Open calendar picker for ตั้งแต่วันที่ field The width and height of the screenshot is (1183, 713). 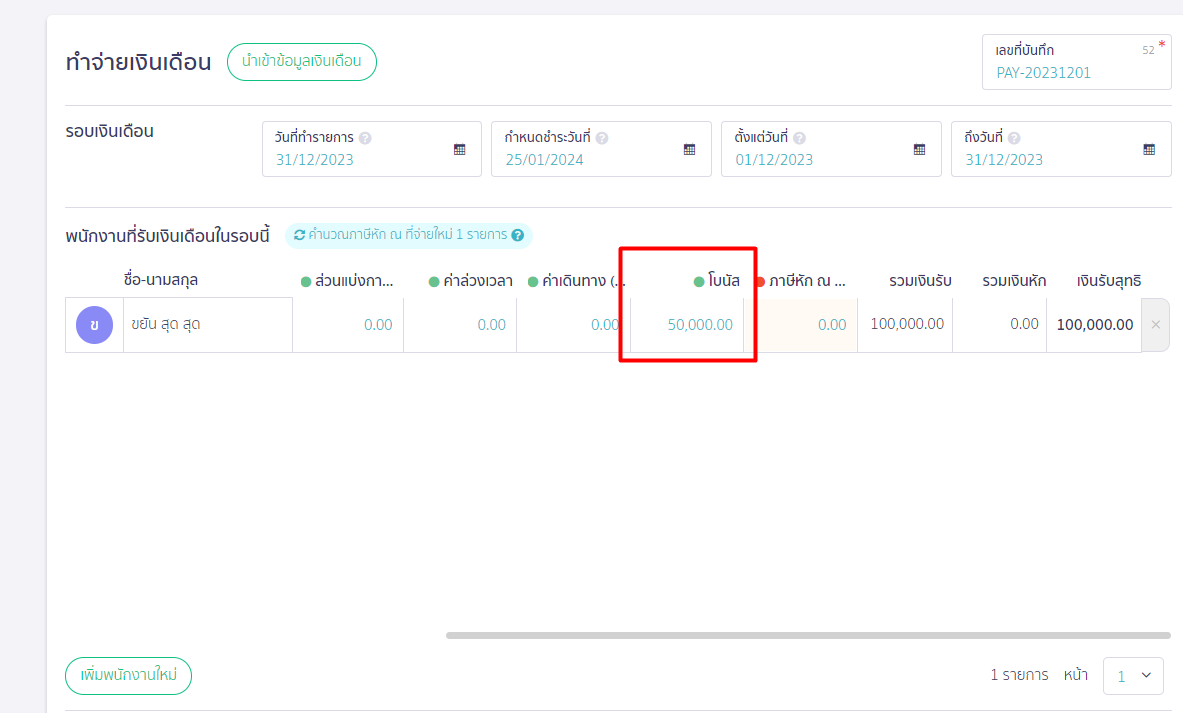[x=919, y=148]
